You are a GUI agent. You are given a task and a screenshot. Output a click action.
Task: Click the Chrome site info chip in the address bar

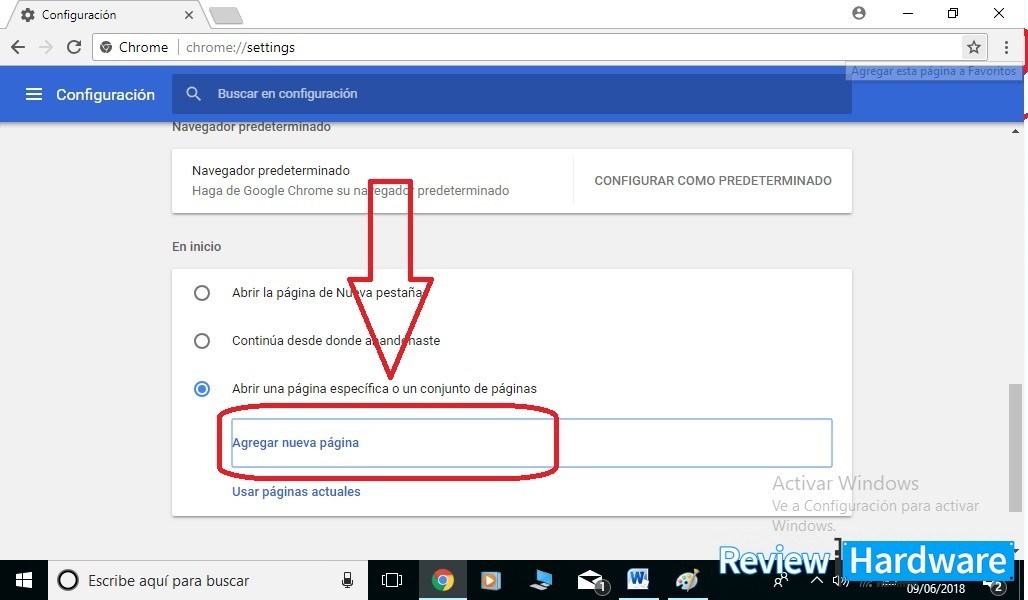[134, 47]
